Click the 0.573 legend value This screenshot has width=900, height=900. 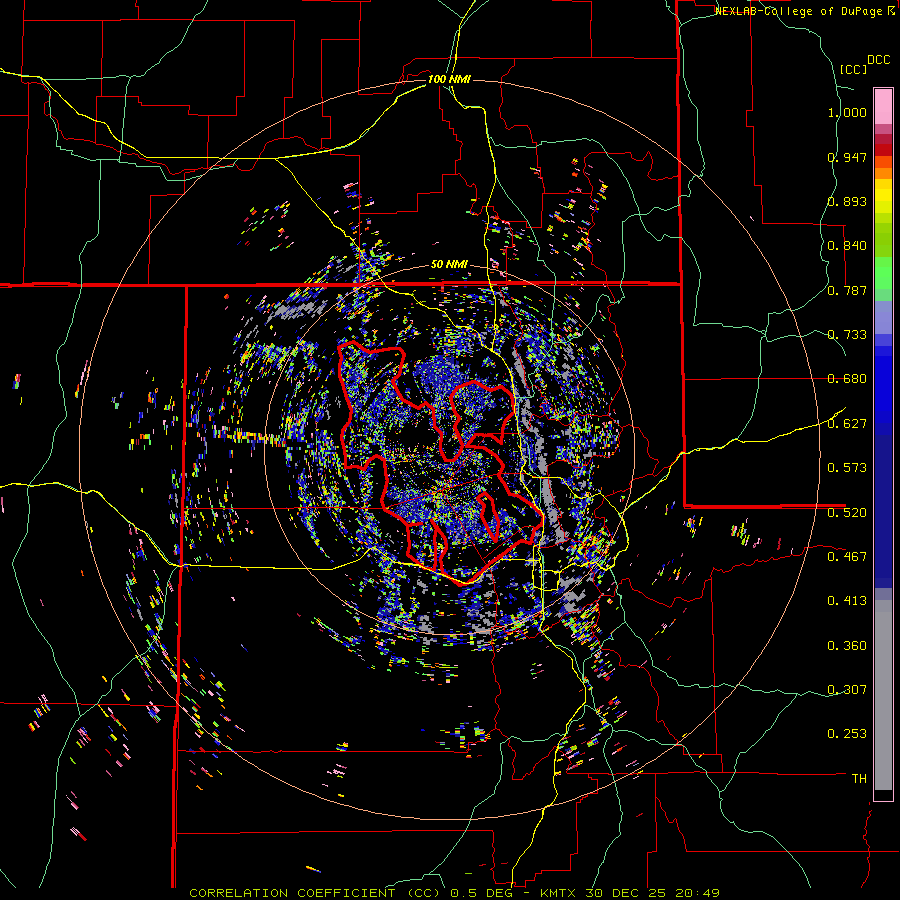[847, 468]
